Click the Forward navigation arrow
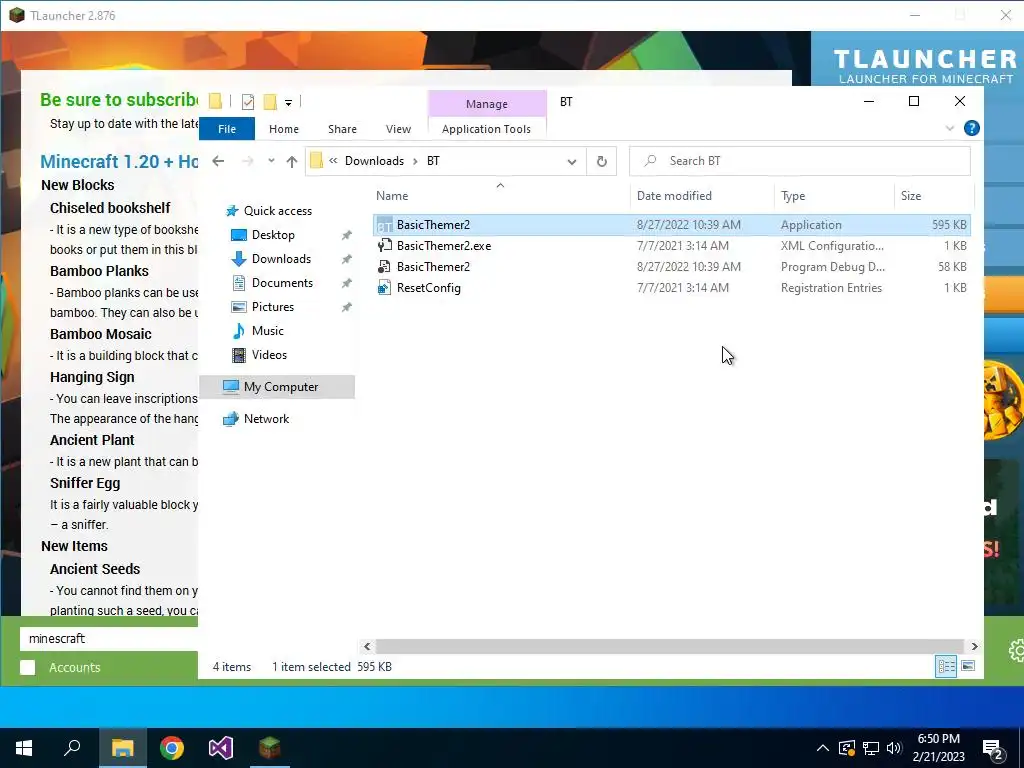1024x768 pixels. click(248, 161)
